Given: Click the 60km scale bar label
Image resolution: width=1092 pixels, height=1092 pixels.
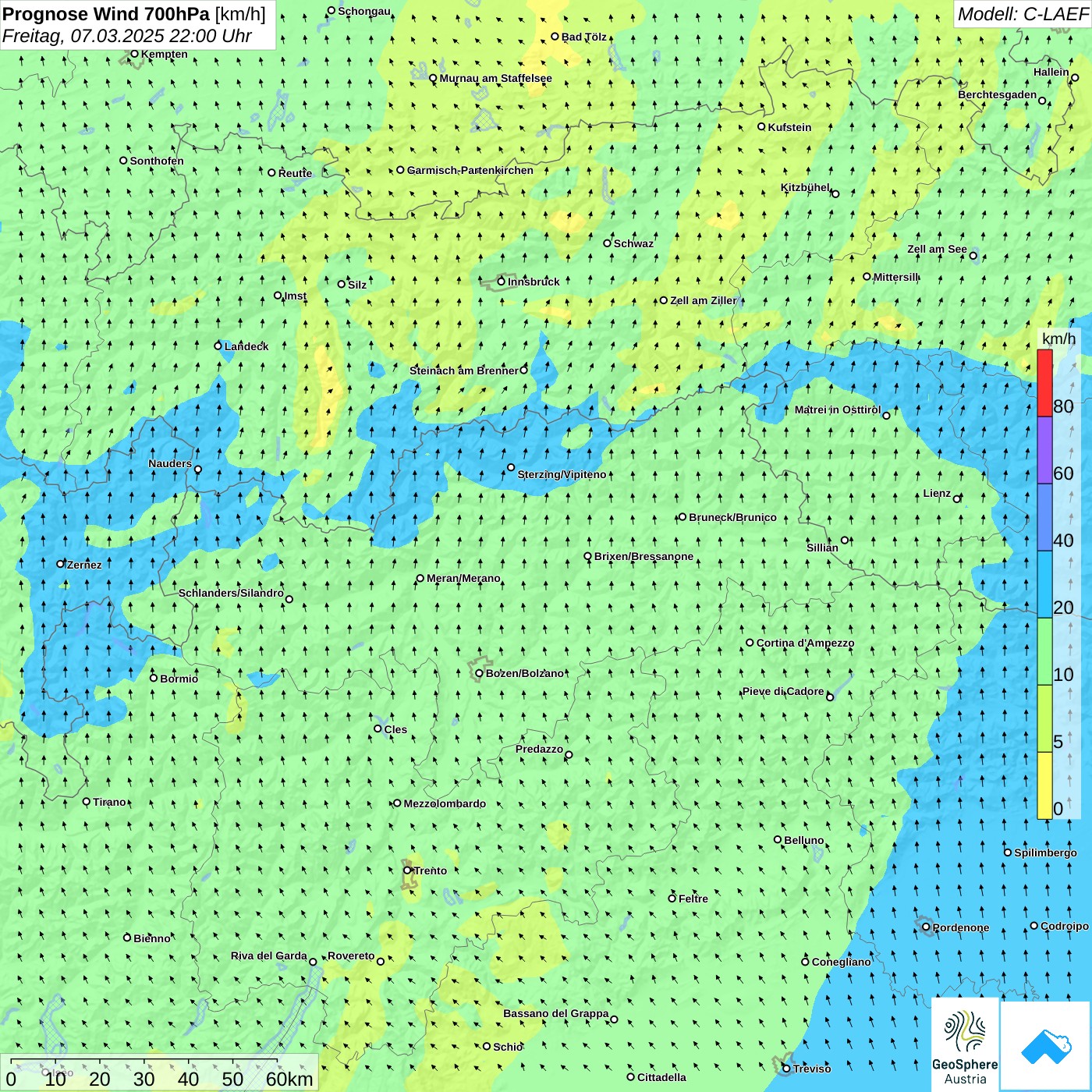Looking at the screenshot, I should tap(289, 1079).
